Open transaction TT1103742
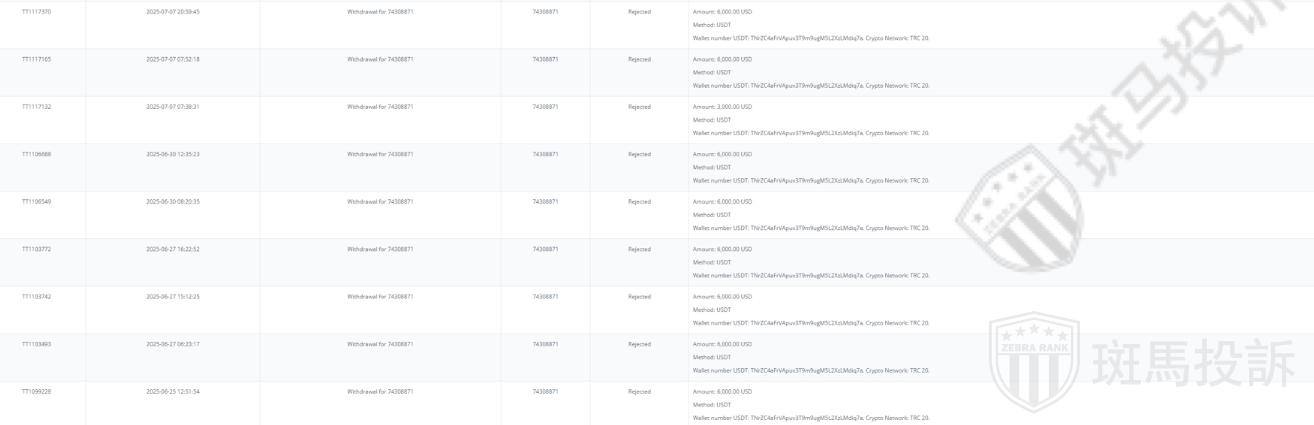Image resolution: width=1314 pixels, height=425 pixels. pos(37,296)
